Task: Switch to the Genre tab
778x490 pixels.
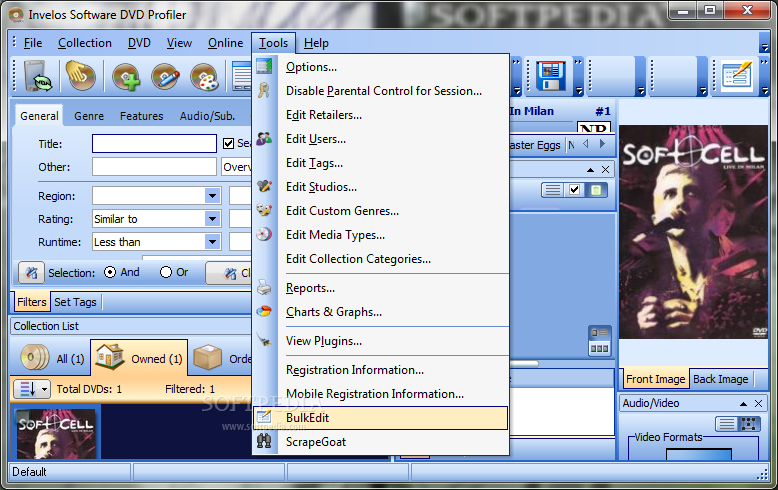Action: click(x=89, y=116)
